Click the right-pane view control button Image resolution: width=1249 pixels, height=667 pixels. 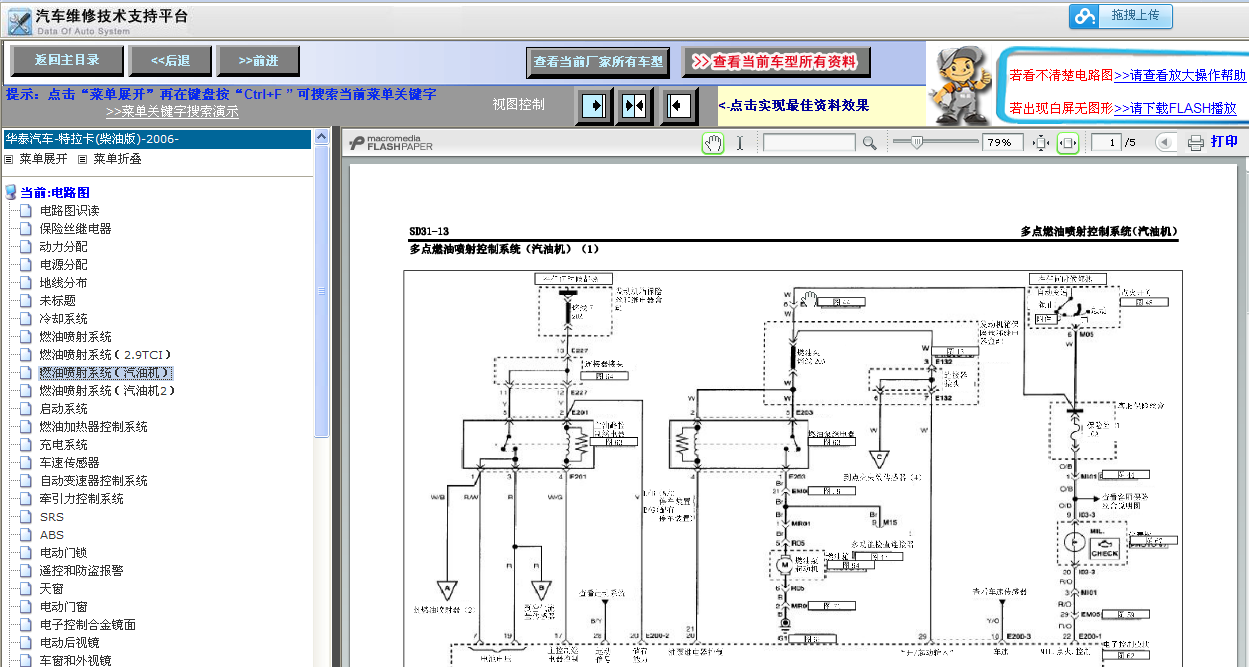pos(678,105)
